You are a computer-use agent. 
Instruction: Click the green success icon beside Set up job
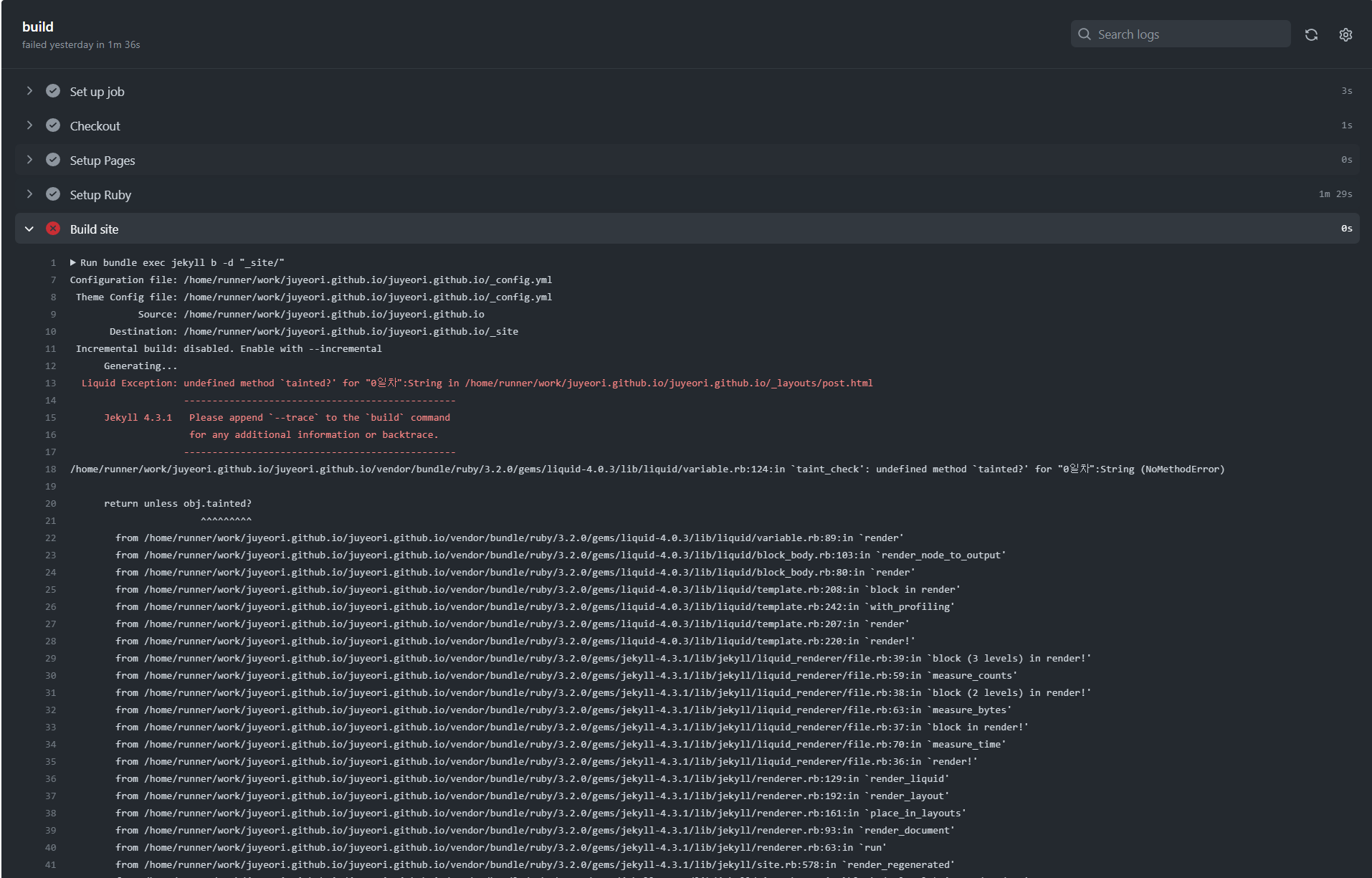tap(53, 91)
